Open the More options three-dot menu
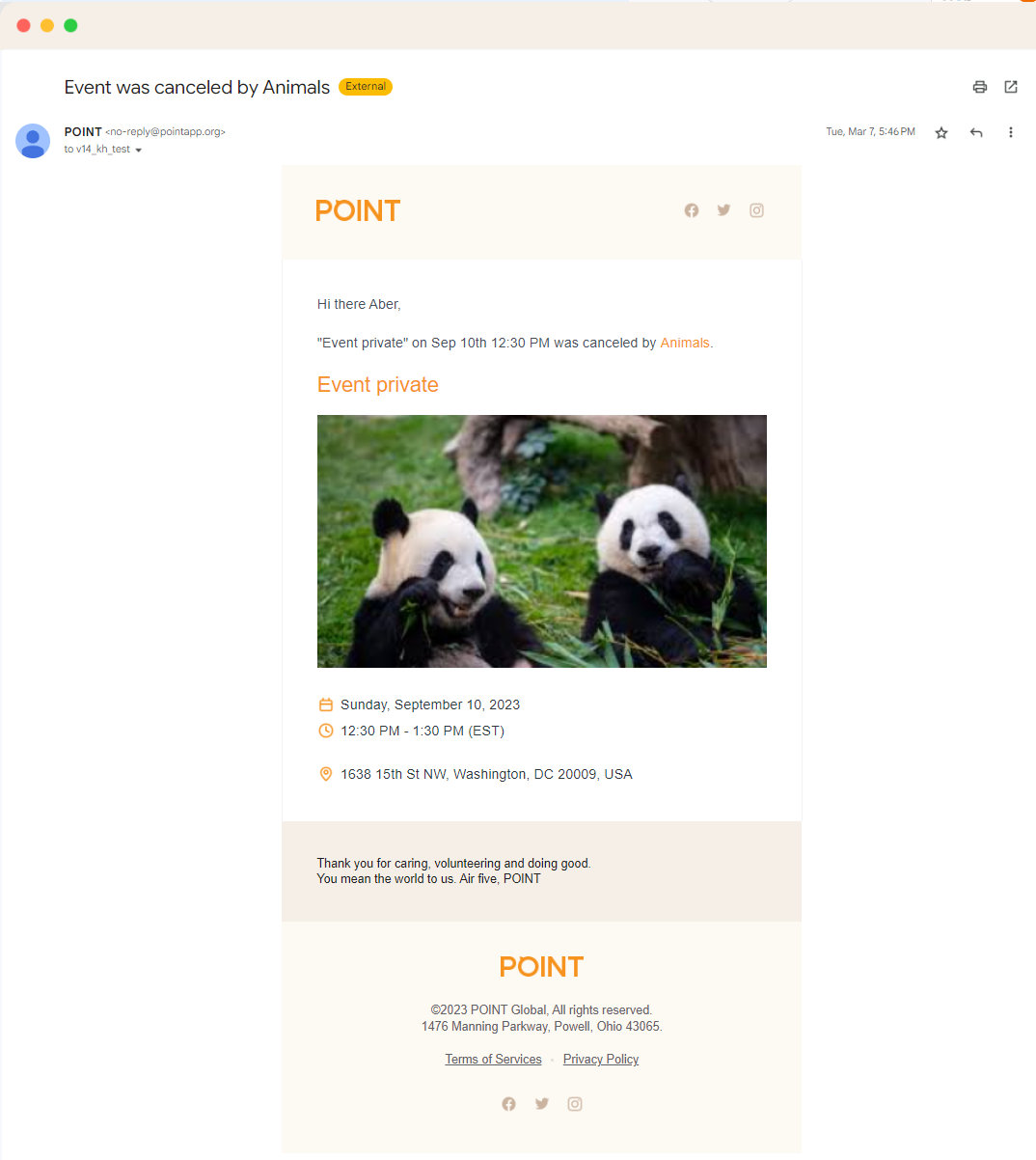 click(1011, 132)
